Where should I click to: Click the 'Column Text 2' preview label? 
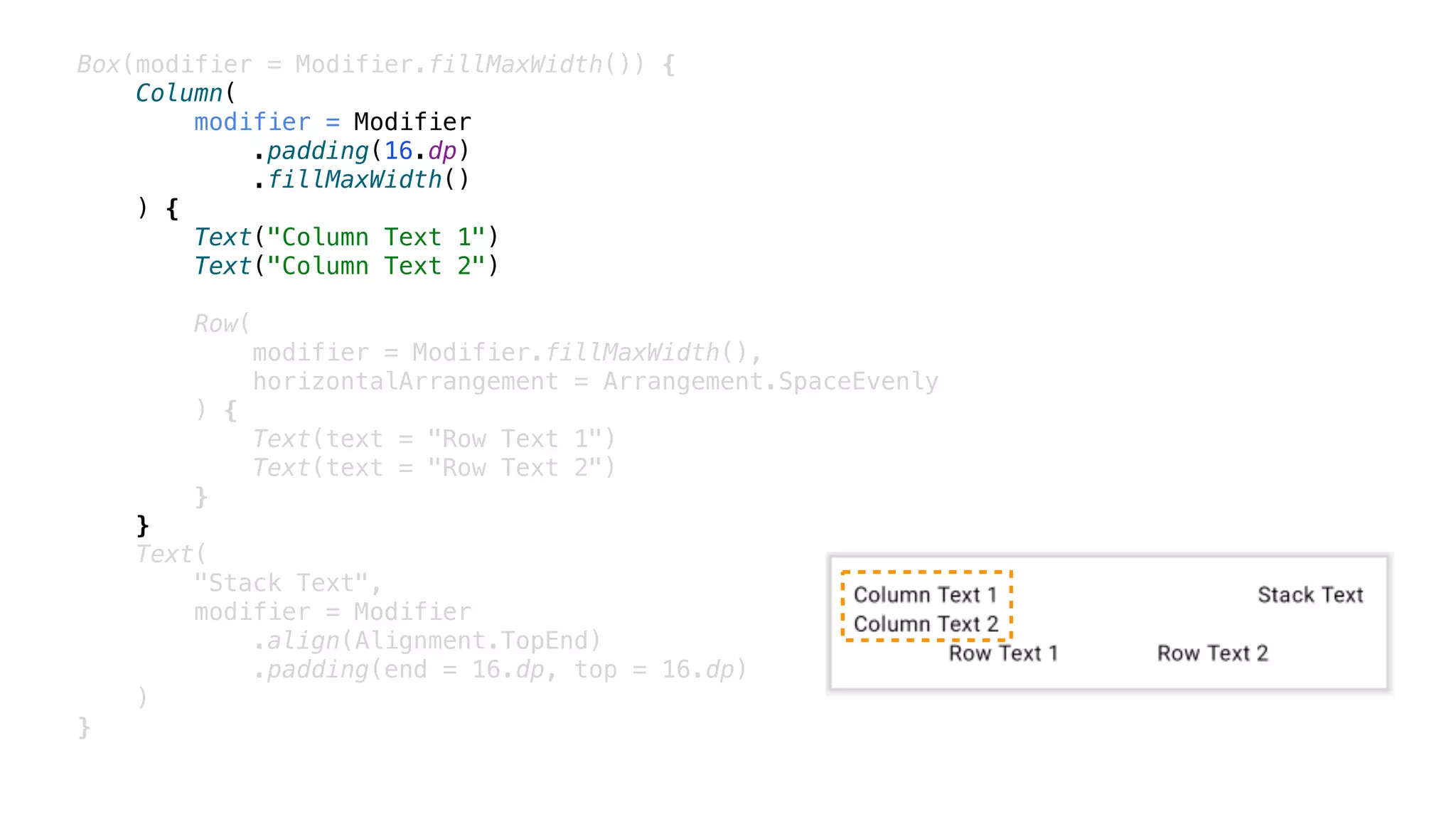(926, 624)
